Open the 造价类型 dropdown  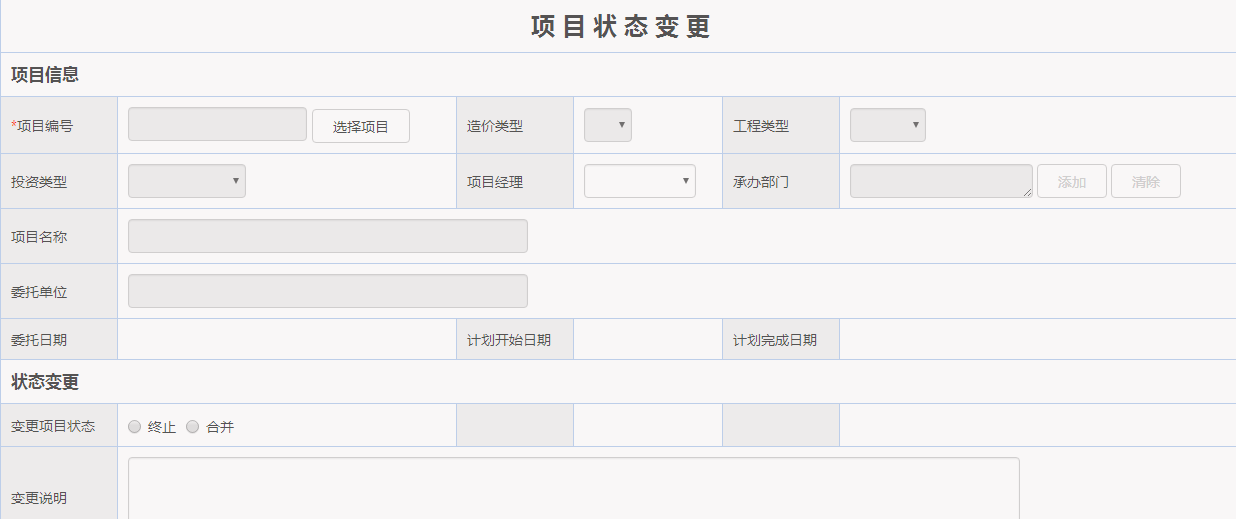tap(607, 125)
